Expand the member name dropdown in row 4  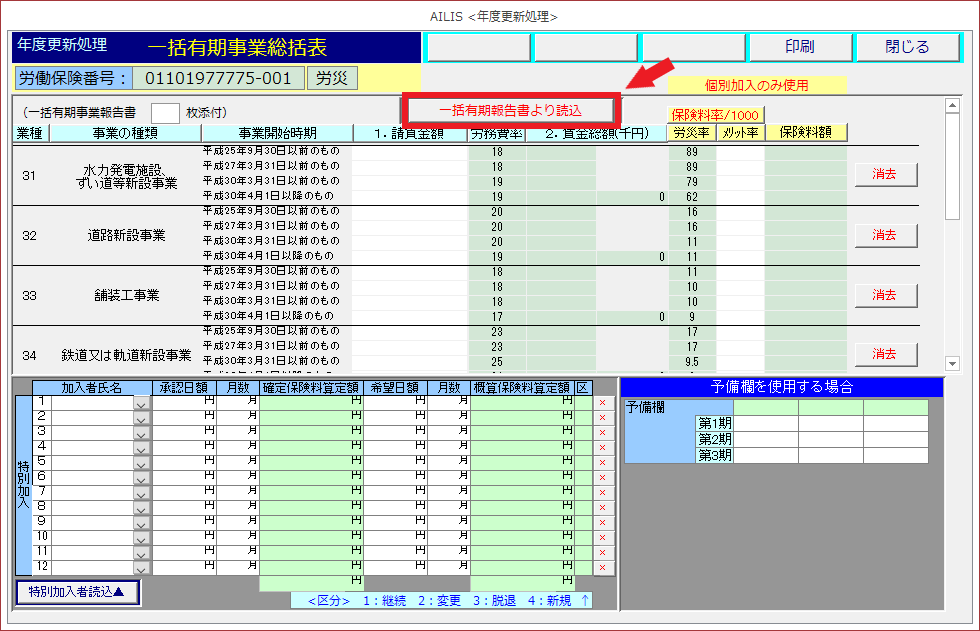(141, 448)
